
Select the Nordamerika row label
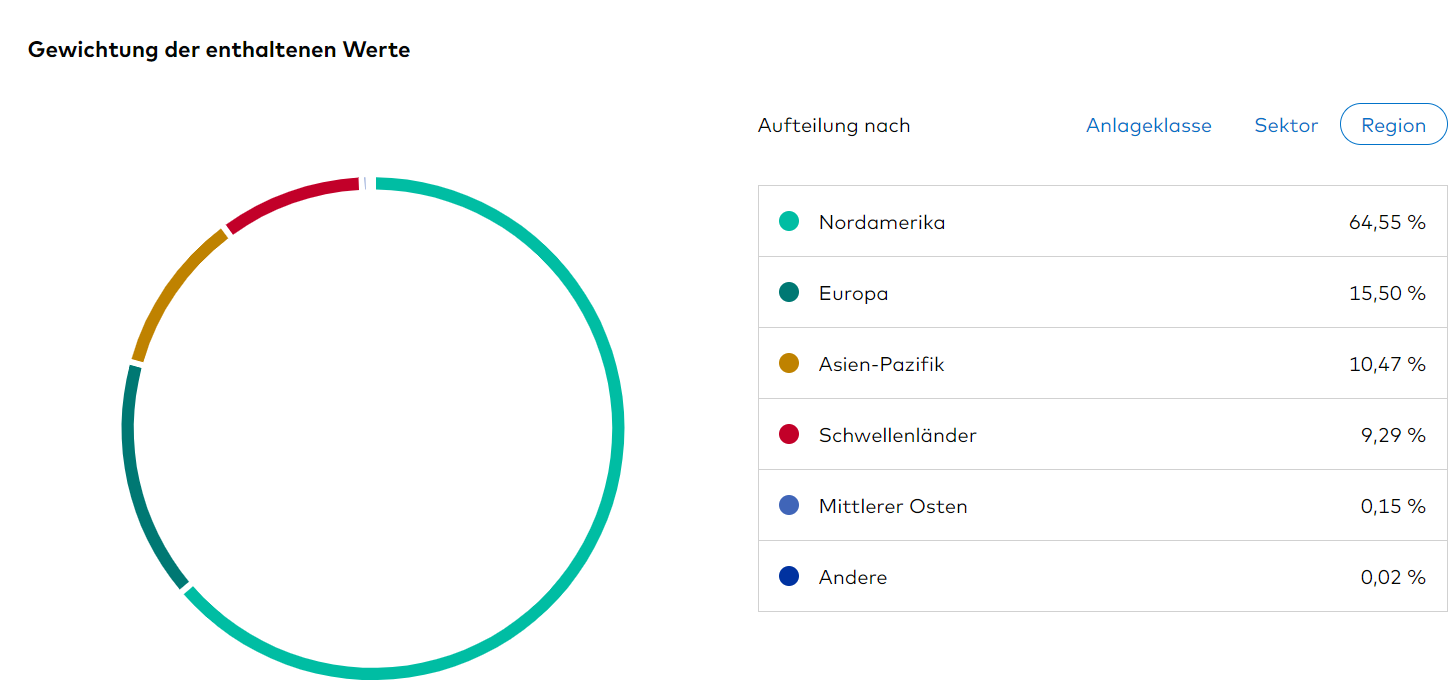881,222
